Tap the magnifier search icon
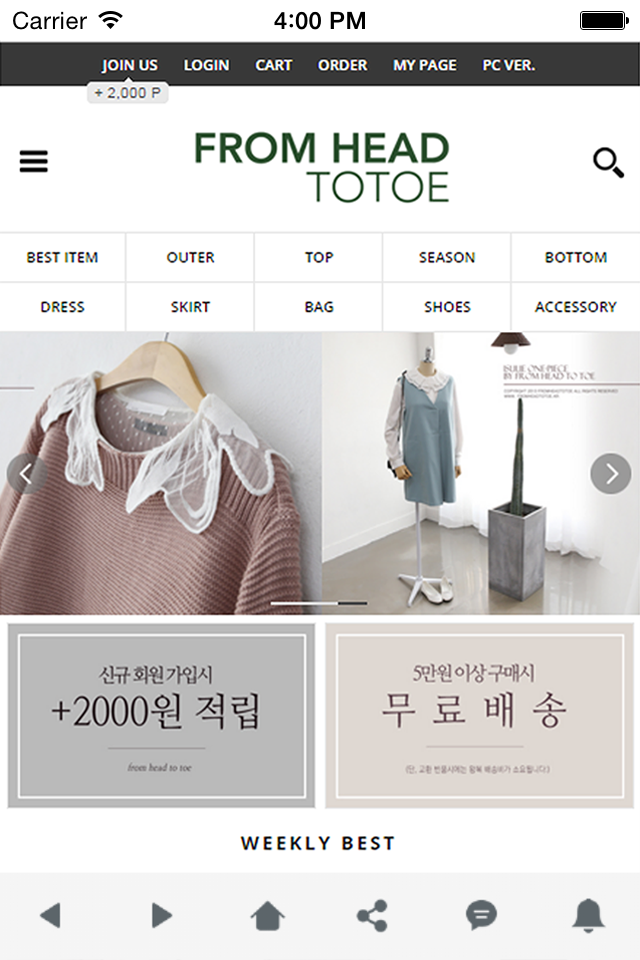 click(x=608, y=163)
